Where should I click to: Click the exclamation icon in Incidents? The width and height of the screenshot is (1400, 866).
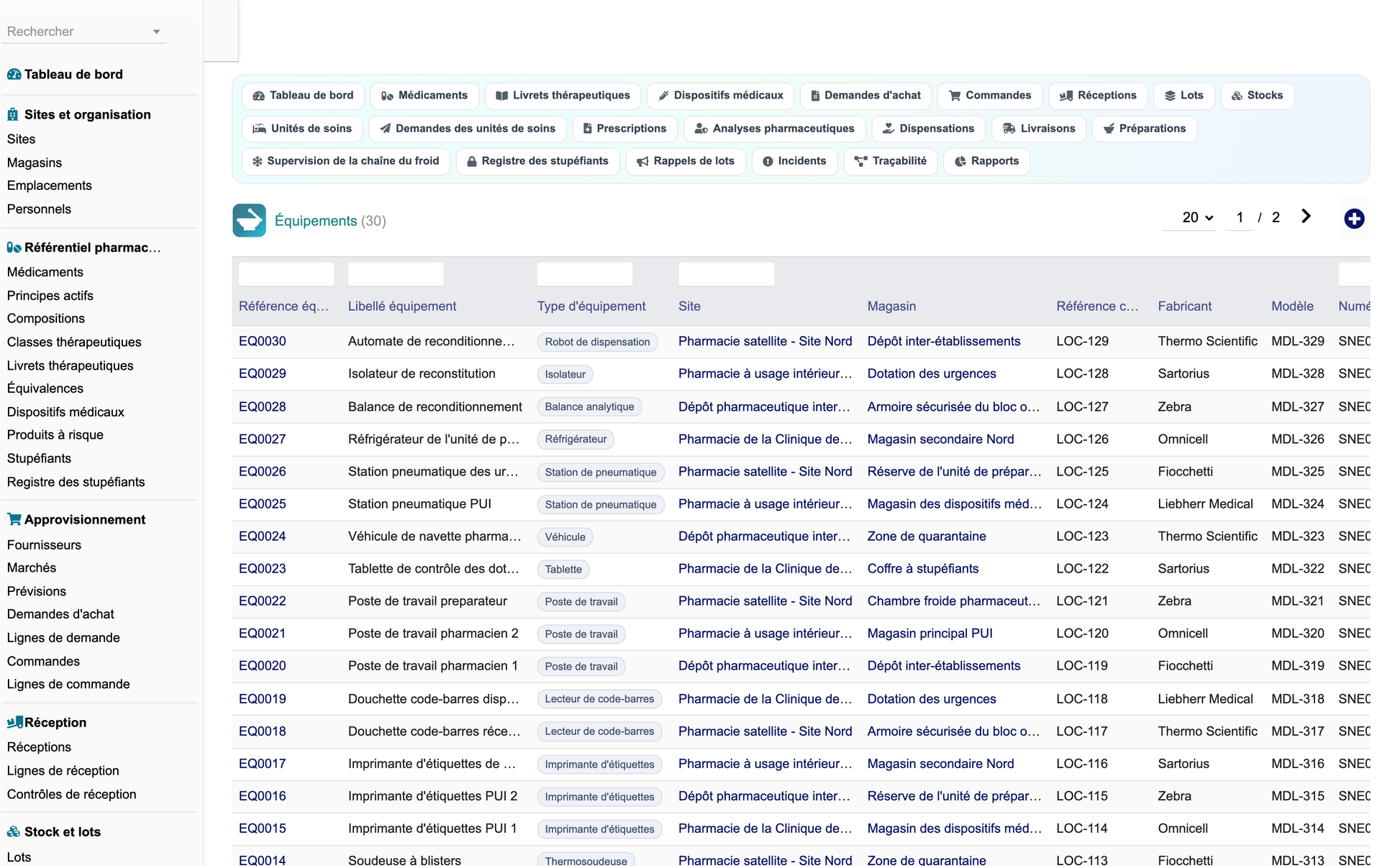(x=768, y=161)
